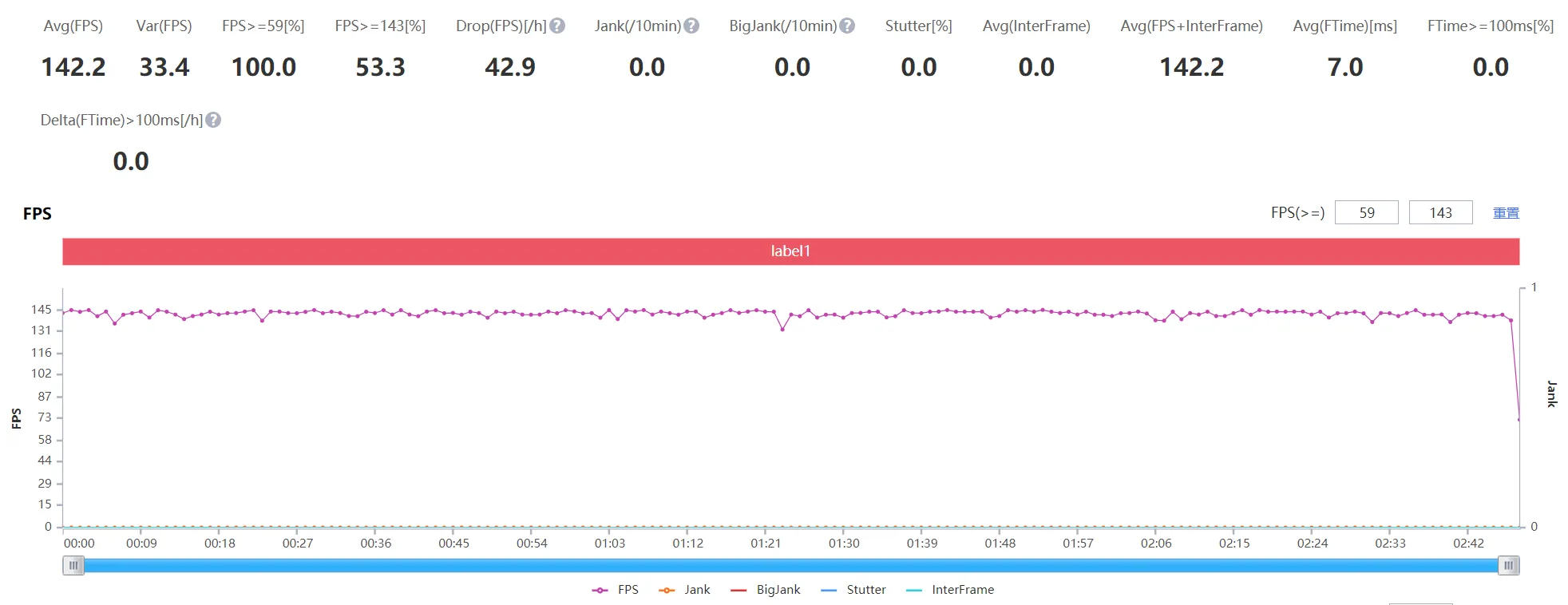This screenshot has height=605, width=1568.
Task: Click the FTime>=100ms[%] label
Action: [x=1491, y=26]
